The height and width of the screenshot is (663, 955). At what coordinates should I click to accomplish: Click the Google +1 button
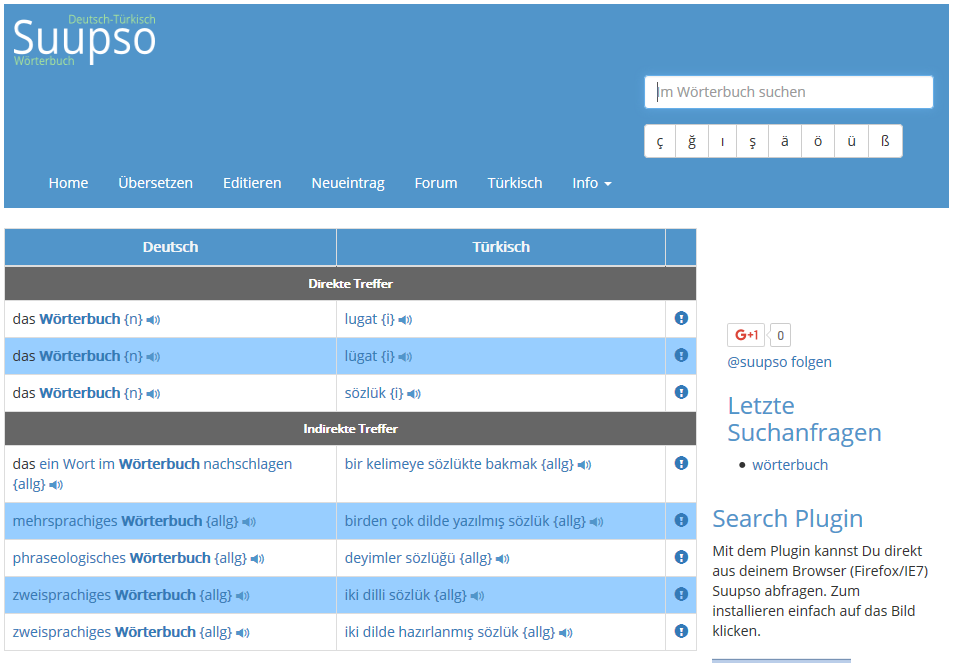click(x=746, y=335)
